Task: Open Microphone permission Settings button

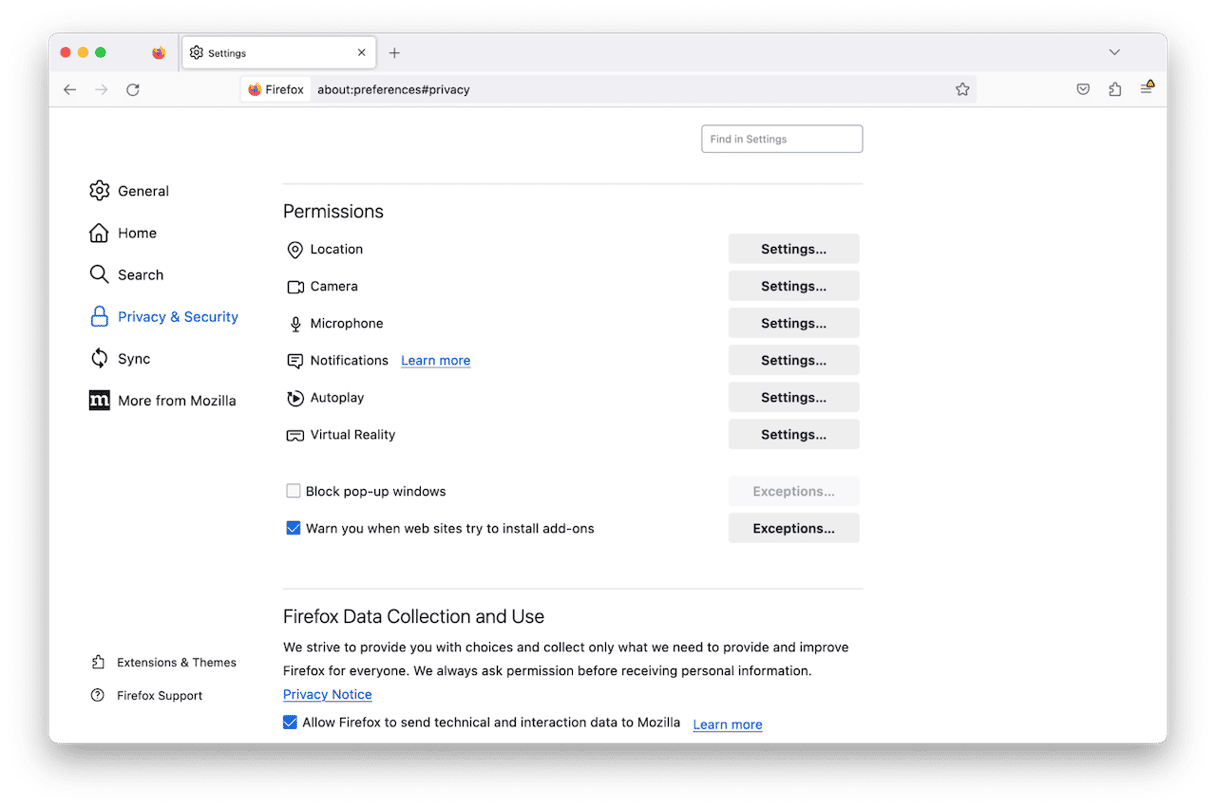Action: (x=793, y=323)
